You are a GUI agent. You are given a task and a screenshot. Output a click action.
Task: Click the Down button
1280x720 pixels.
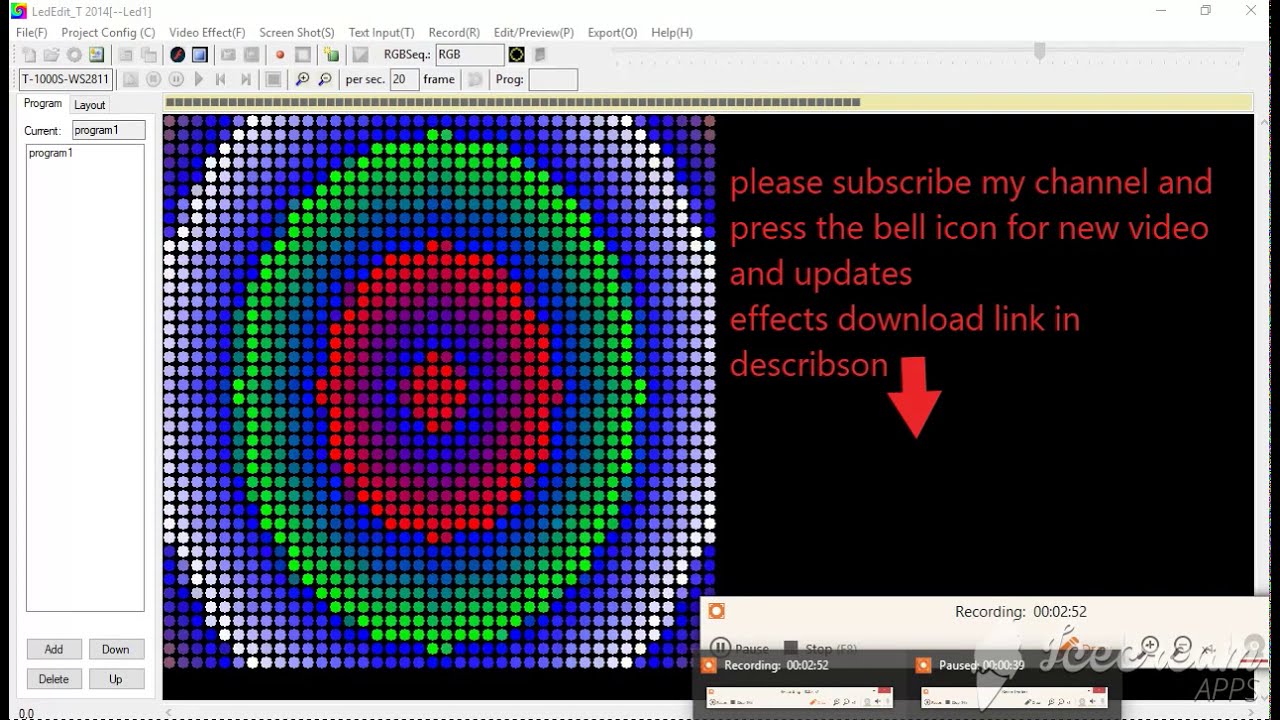tap(116, 649)
